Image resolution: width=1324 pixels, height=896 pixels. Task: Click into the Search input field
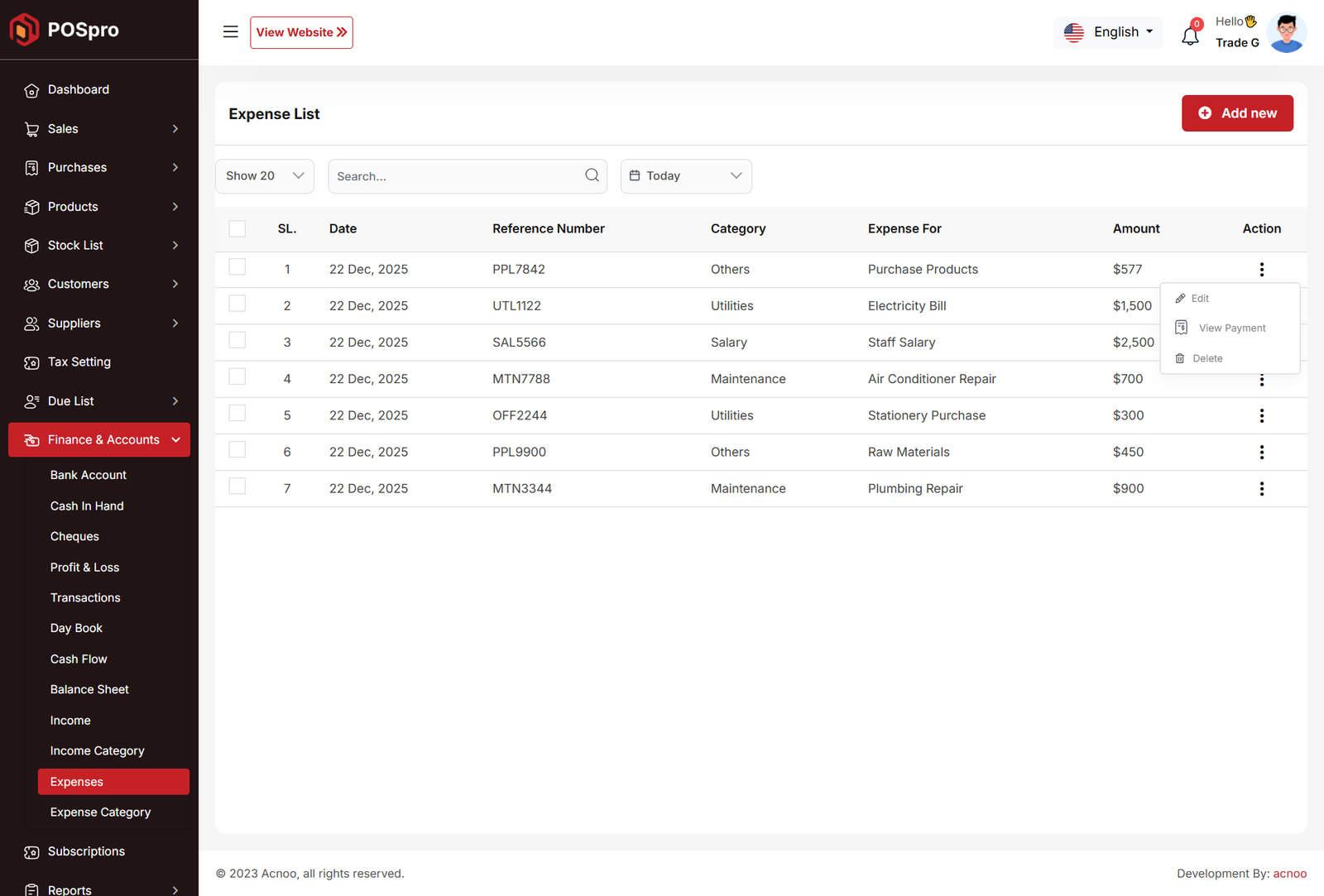(x=455, y=176)
